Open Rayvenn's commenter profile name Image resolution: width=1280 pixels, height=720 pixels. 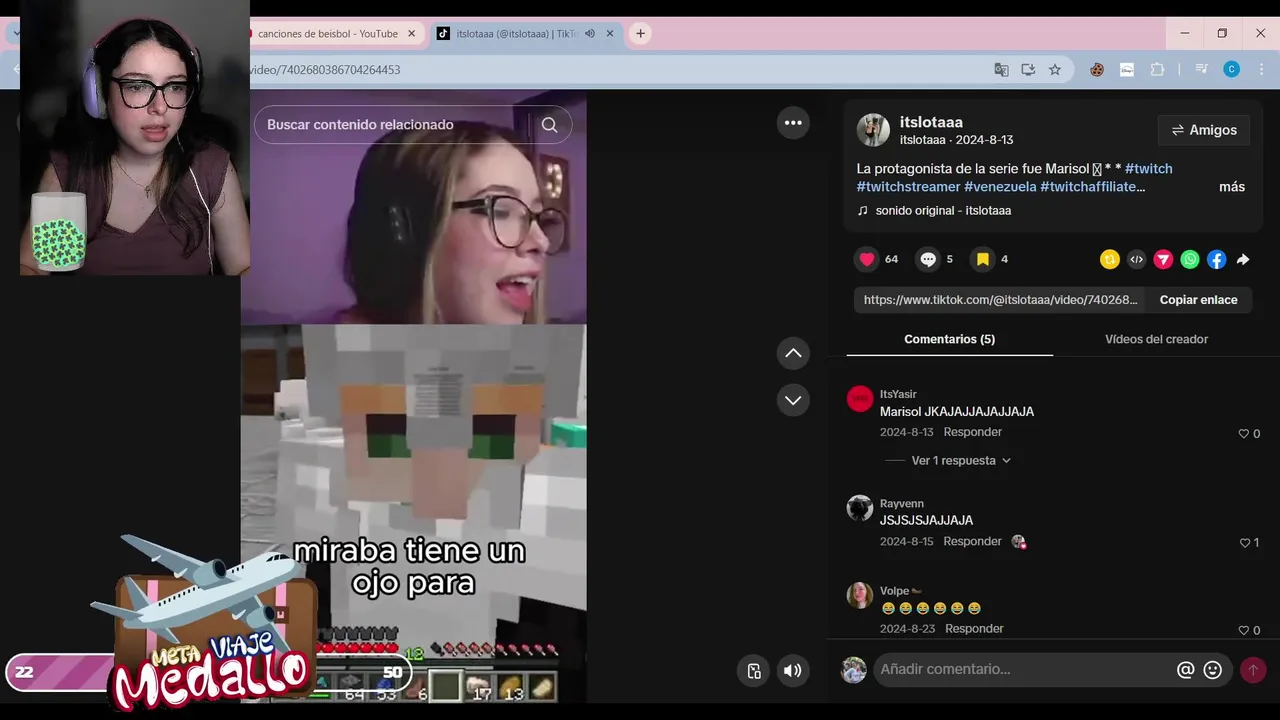[x=902, y=503]
